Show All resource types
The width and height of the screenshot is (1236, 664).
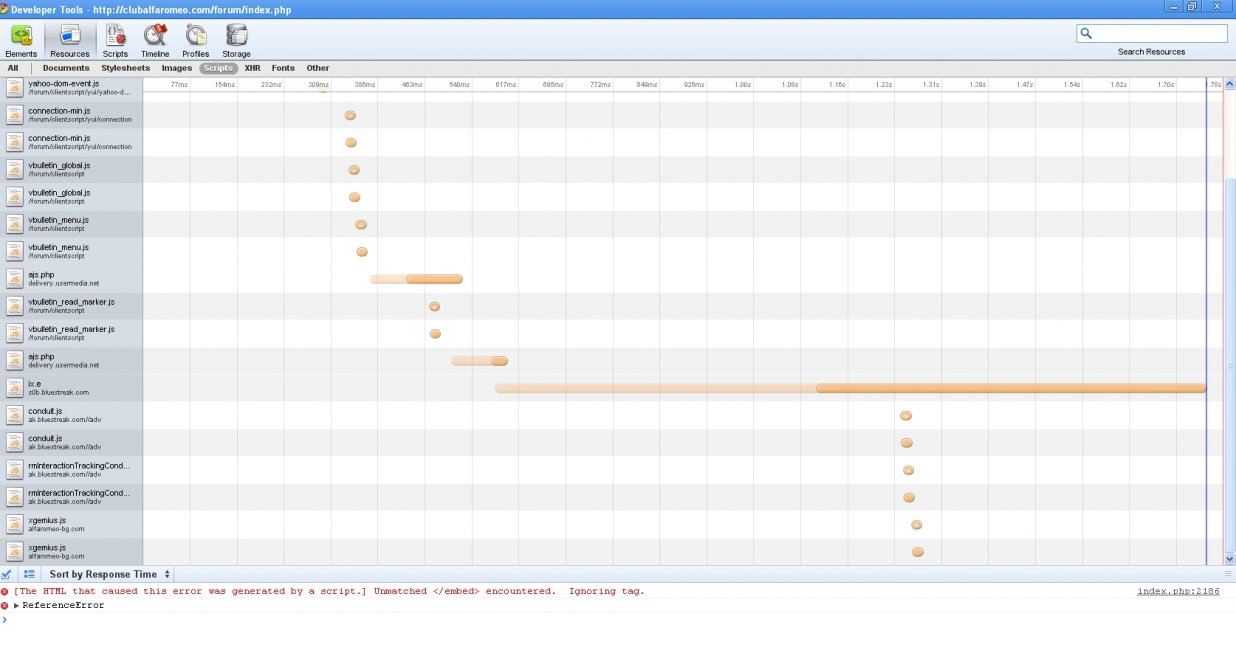[13, 68]
